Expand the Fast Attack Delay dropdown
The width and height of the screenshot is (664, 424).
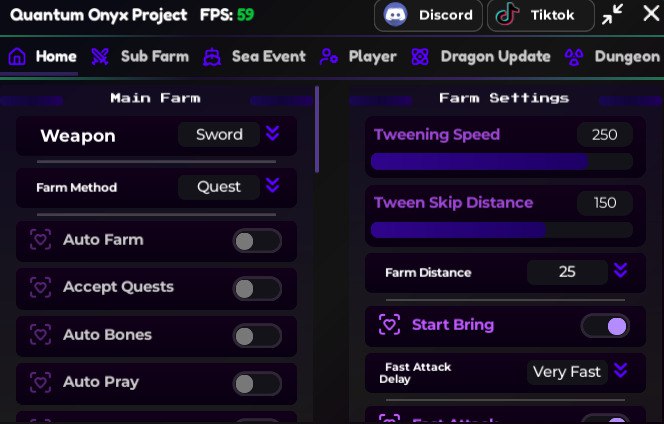(620, 370)
